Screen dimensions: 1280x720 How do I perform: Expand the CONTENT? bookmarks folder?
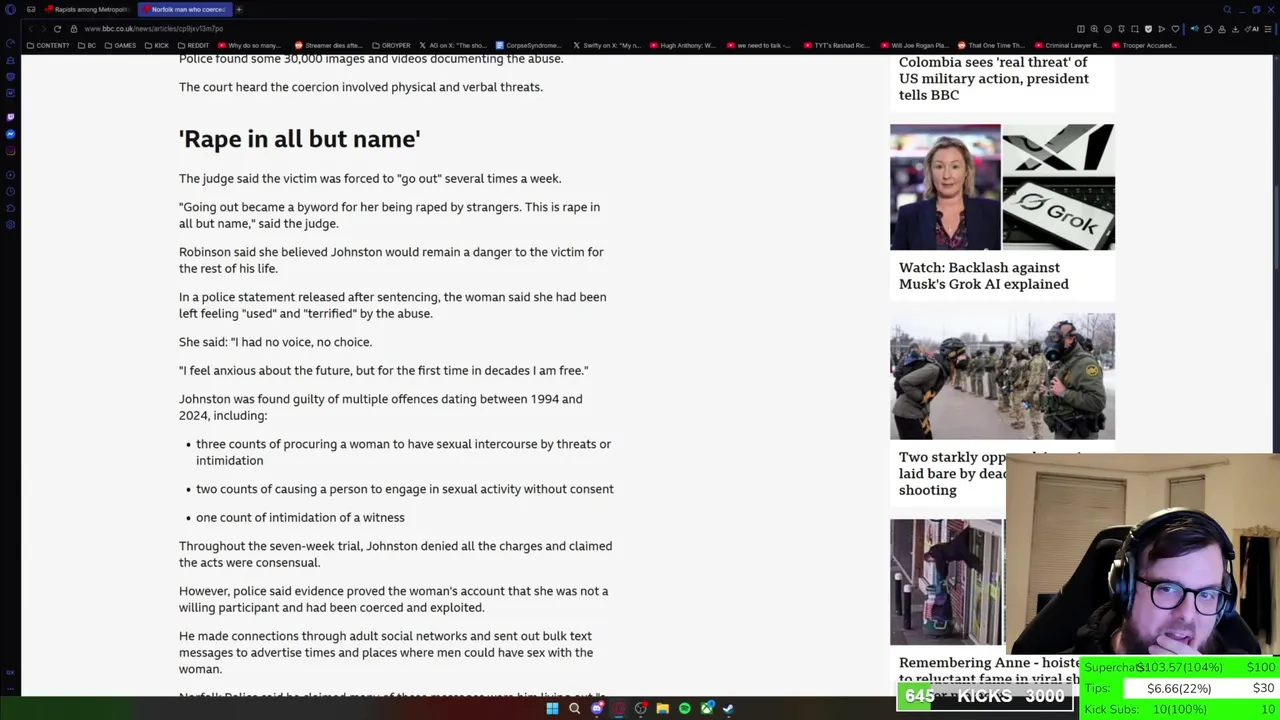[x=48, y=45]
